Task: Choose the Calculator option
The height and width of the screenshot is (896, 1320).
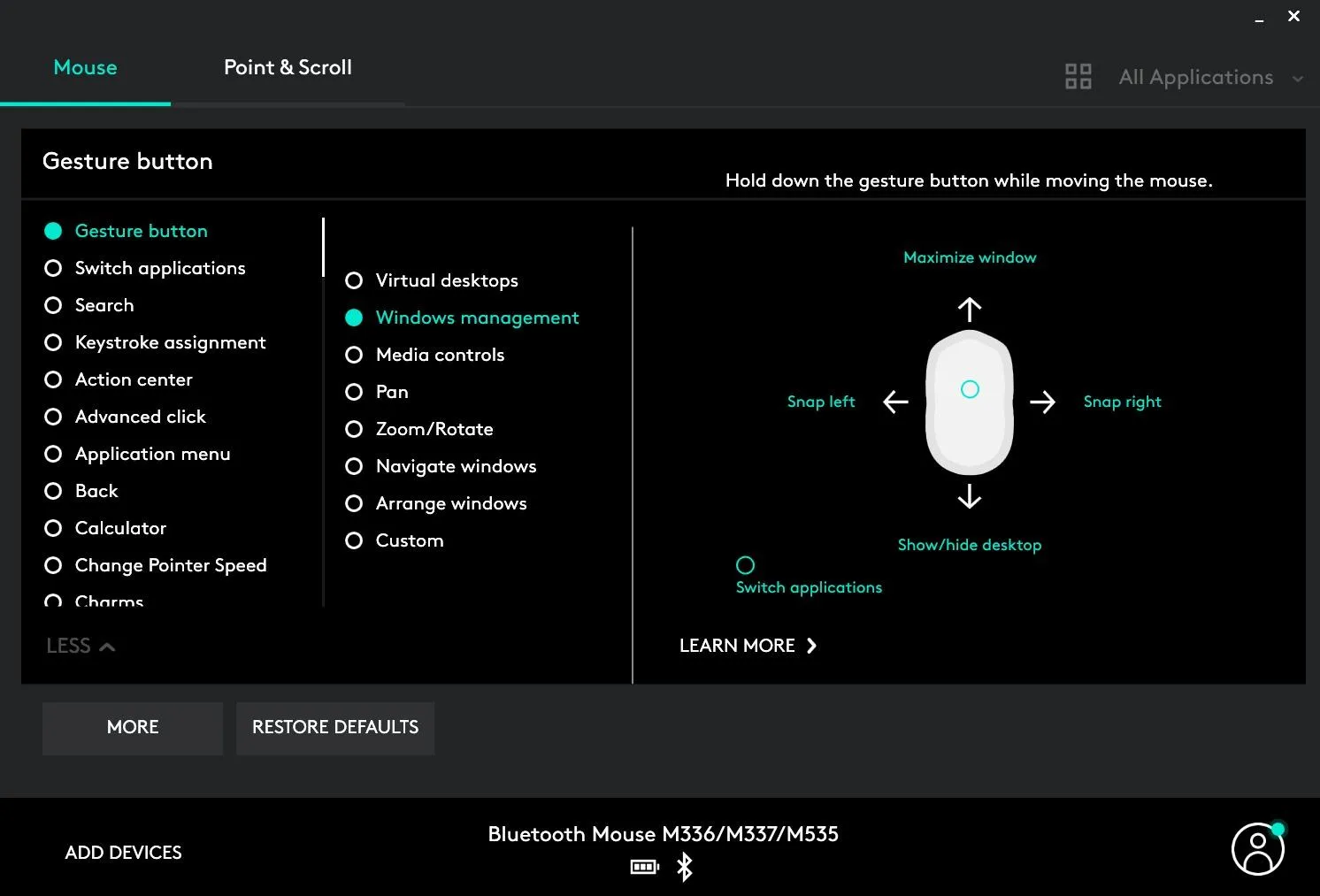Action: (x=53, y=528)
